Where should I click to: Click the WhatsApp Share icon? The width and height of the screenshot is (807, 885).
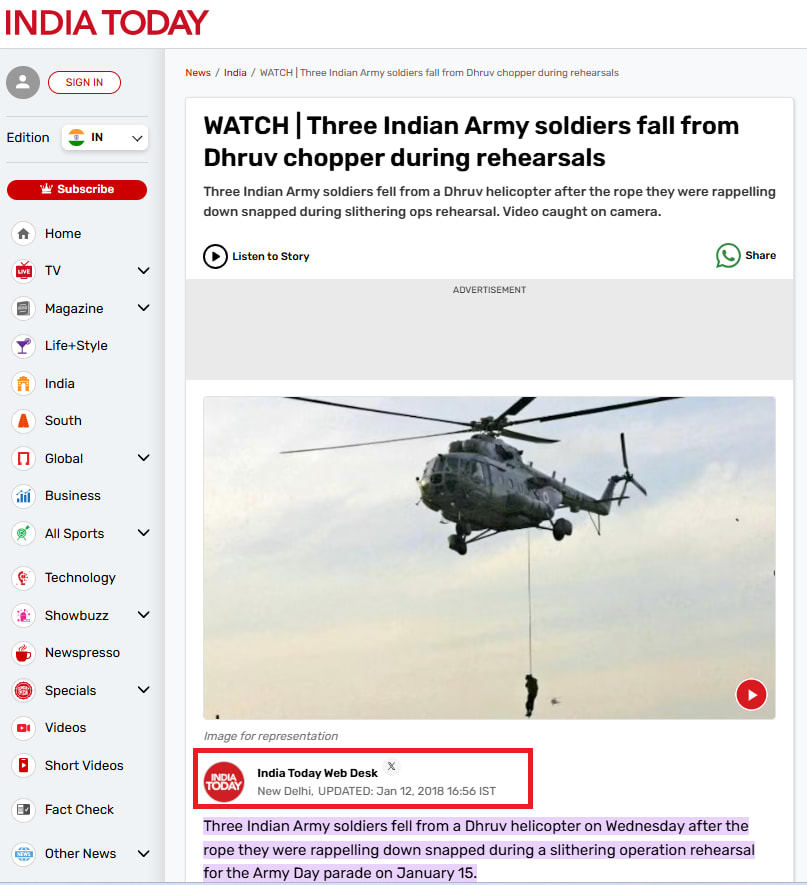coord(728,256)
